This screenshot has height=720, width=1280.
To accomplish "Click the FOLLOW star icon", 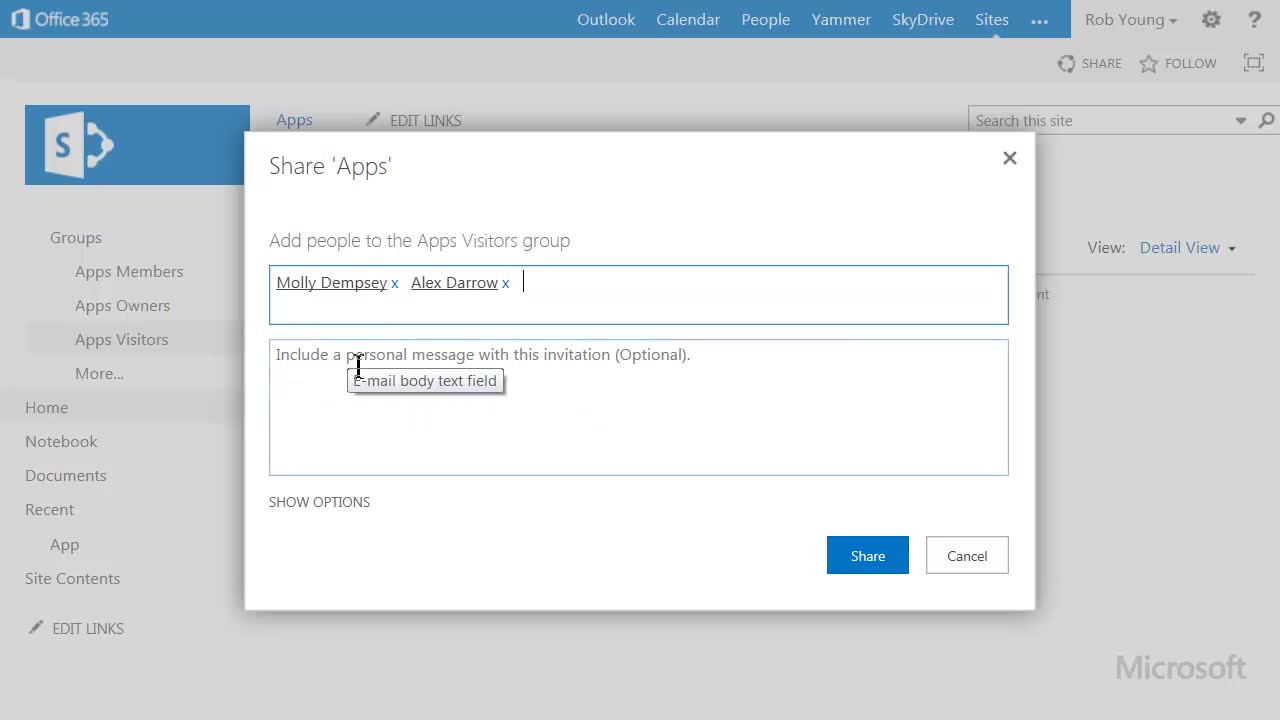I will (x=1148, y=63).
